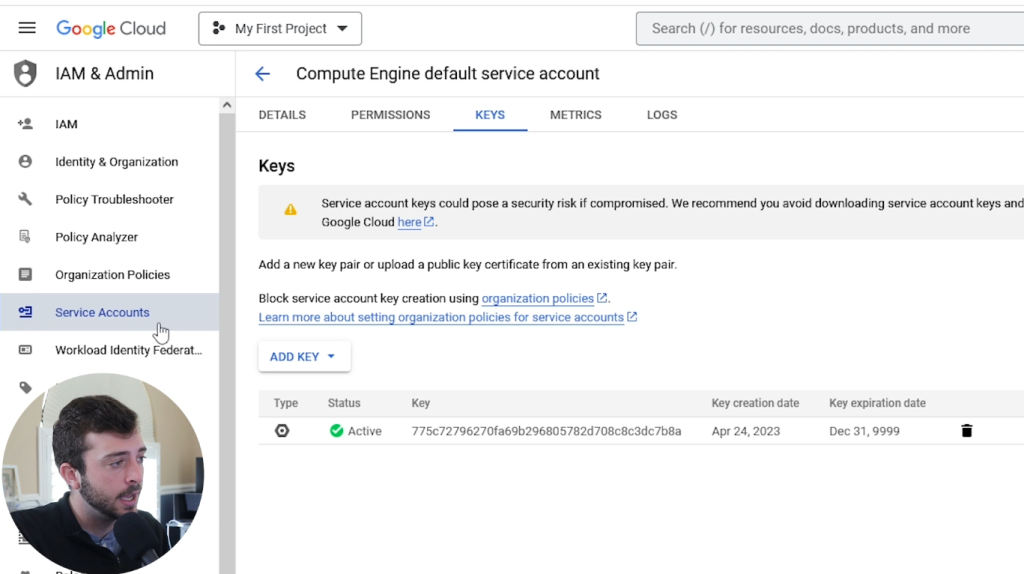Click the Identity & Organization sidebar icon
The height and width of the screenshot is (574, 1024).
(25, 162)
